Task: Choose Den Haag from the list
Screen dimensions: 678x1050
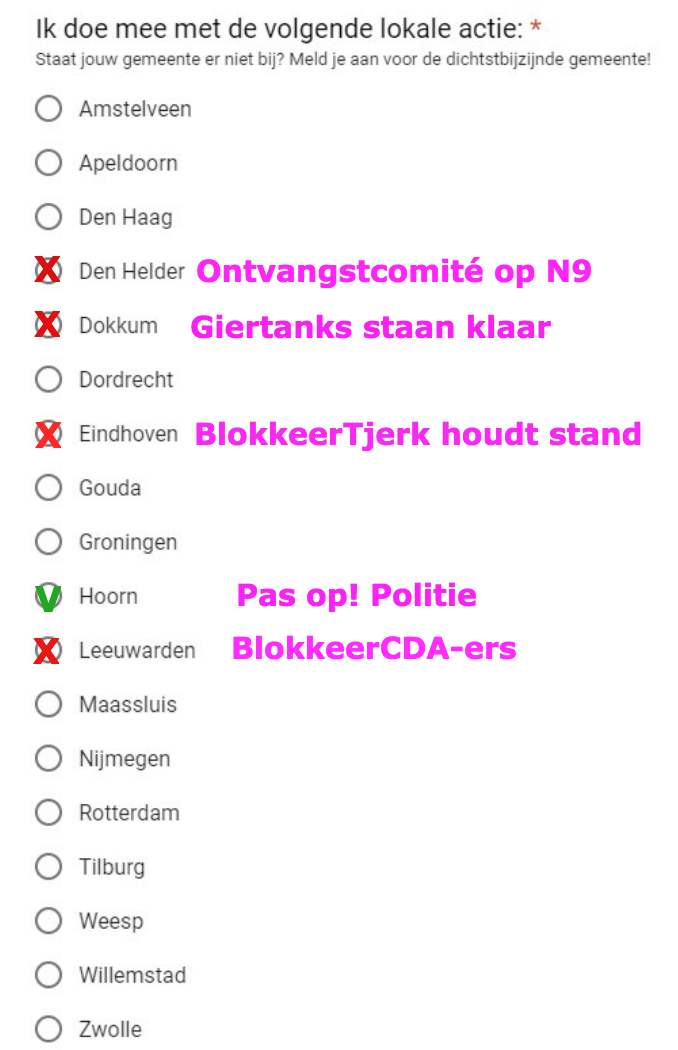Action: [48, 217]
